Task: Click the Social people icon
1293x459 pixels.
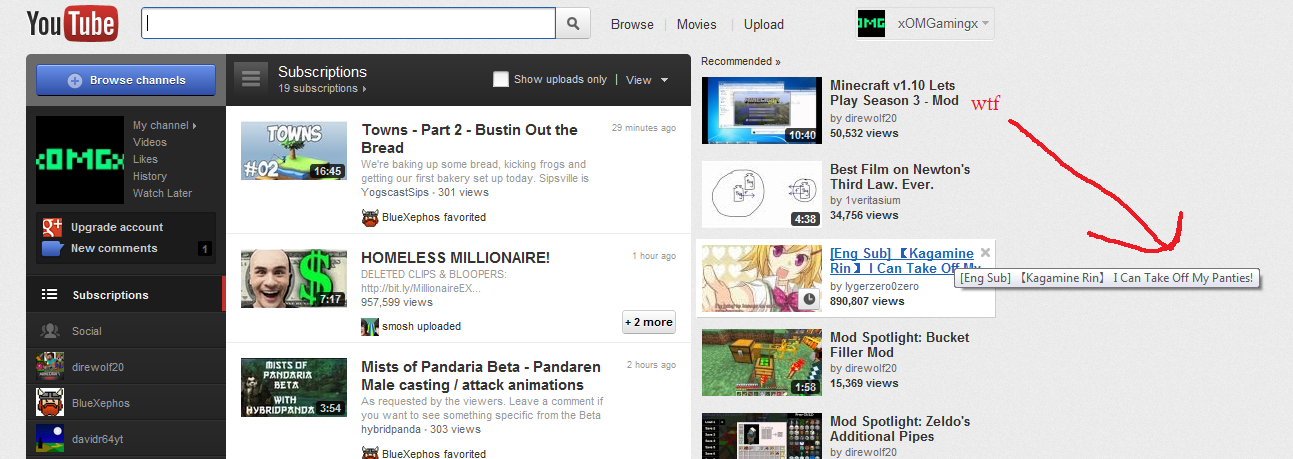Action: pyautogui.click(x=49, y=331)
